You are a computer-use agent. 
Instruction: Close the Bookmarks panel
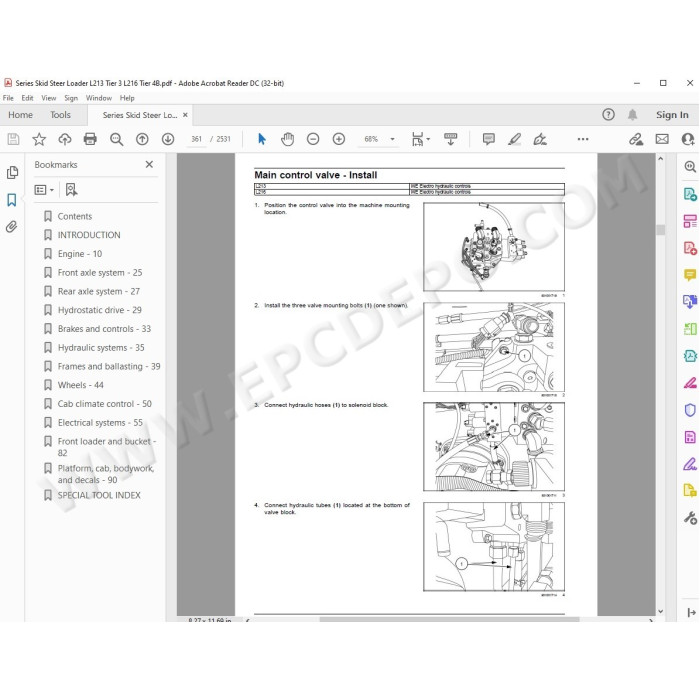click(149, 164)
